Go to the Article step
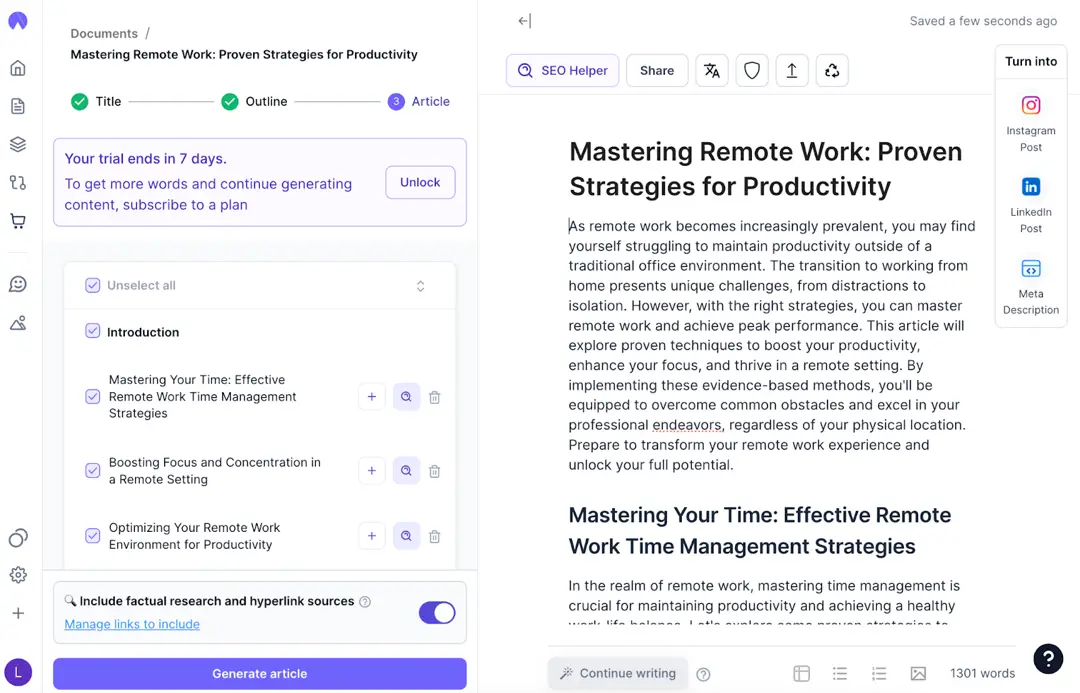The height and width of the screenshot is (693, 1080). (419, 101)
